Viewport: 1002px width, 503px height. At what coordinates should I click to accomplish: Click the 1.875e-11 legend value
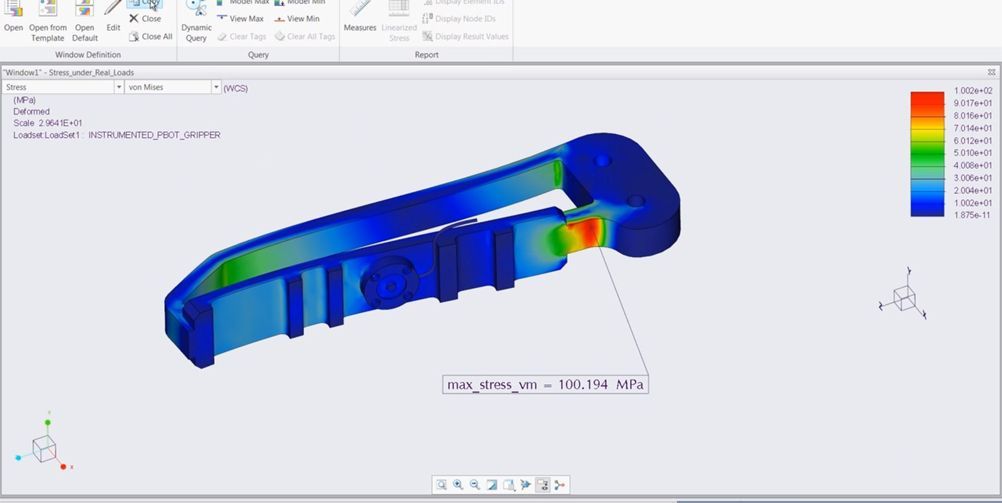pyautogui.click(x=973, y=215)
